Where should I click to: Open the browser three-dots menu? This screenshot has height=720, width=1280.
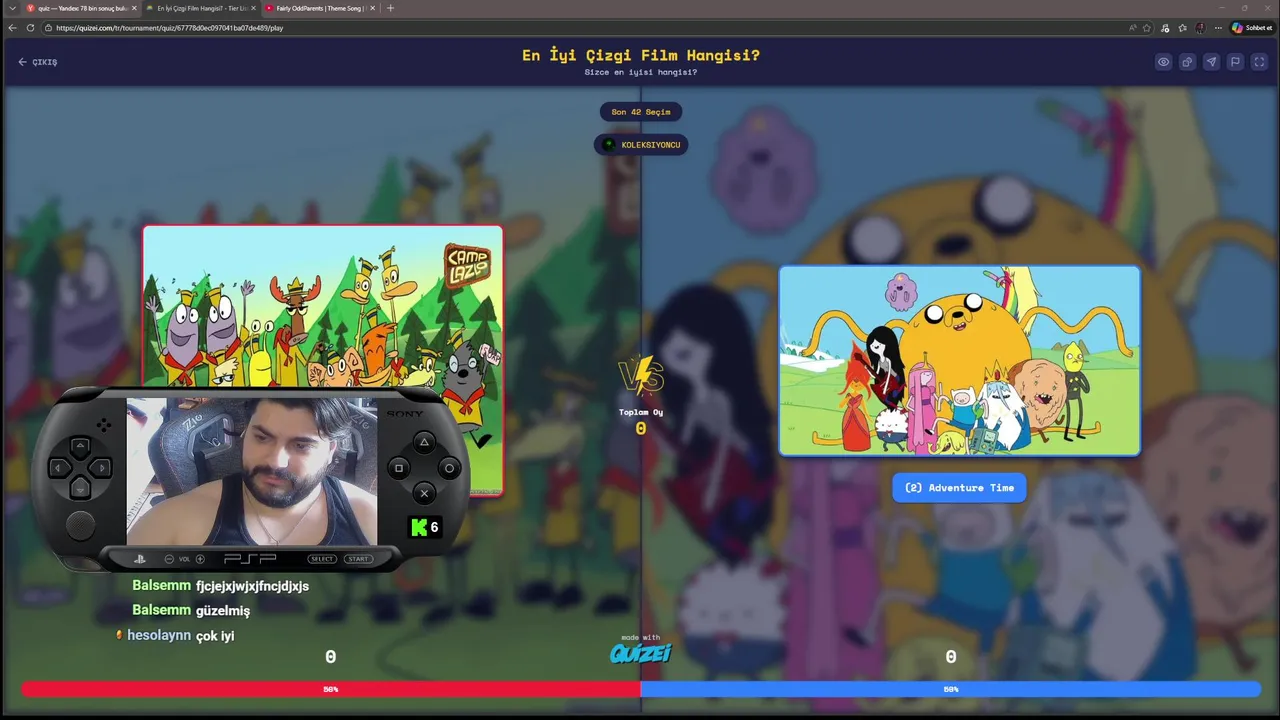click(x=1218, y=28)
